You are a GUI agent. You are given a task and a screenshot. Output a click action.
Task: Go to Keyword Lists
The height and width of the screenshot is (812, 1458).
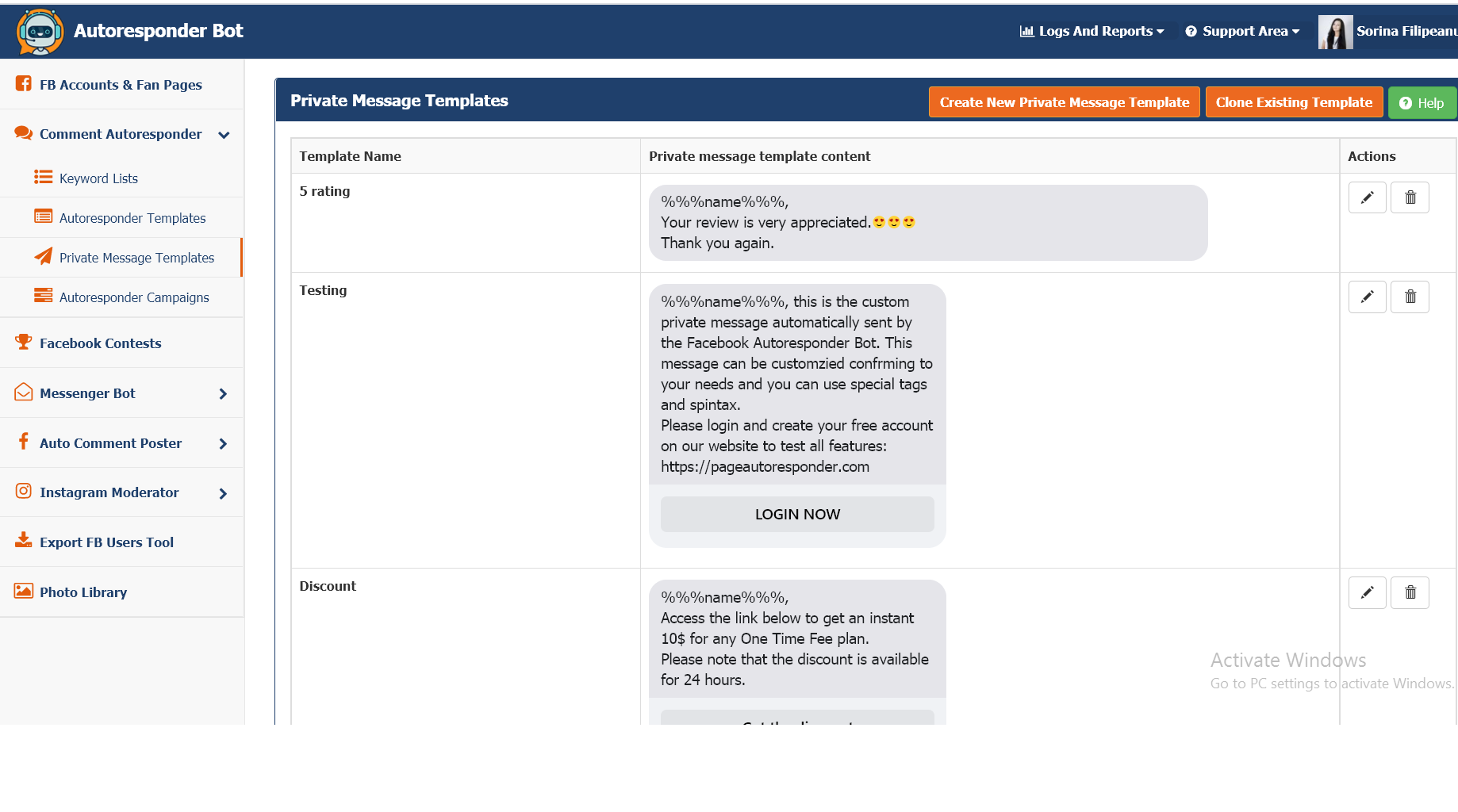pos(98,178)
